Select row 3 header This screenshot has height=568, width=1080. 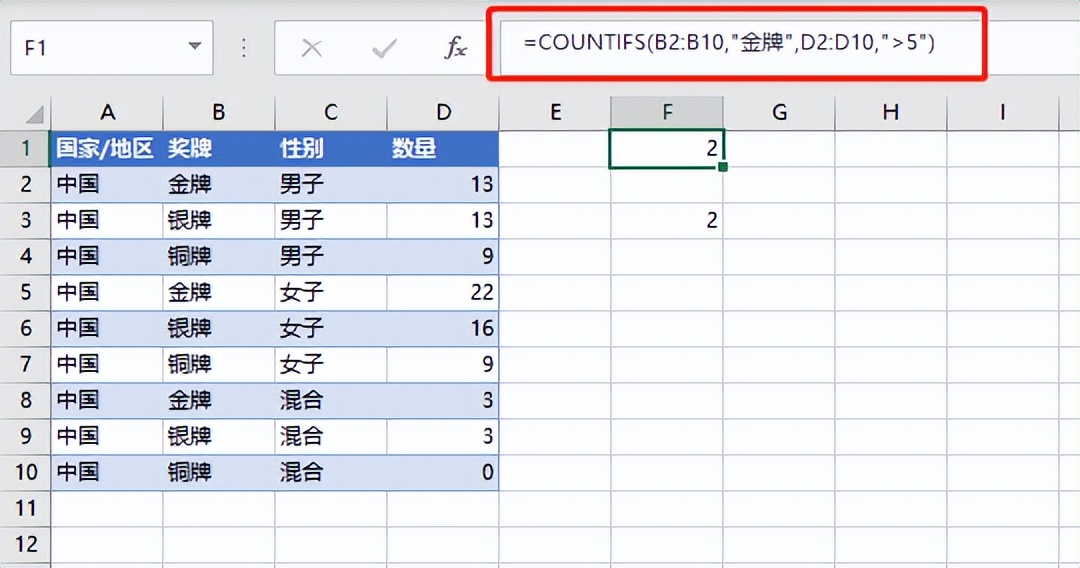(x=25, y=220)
